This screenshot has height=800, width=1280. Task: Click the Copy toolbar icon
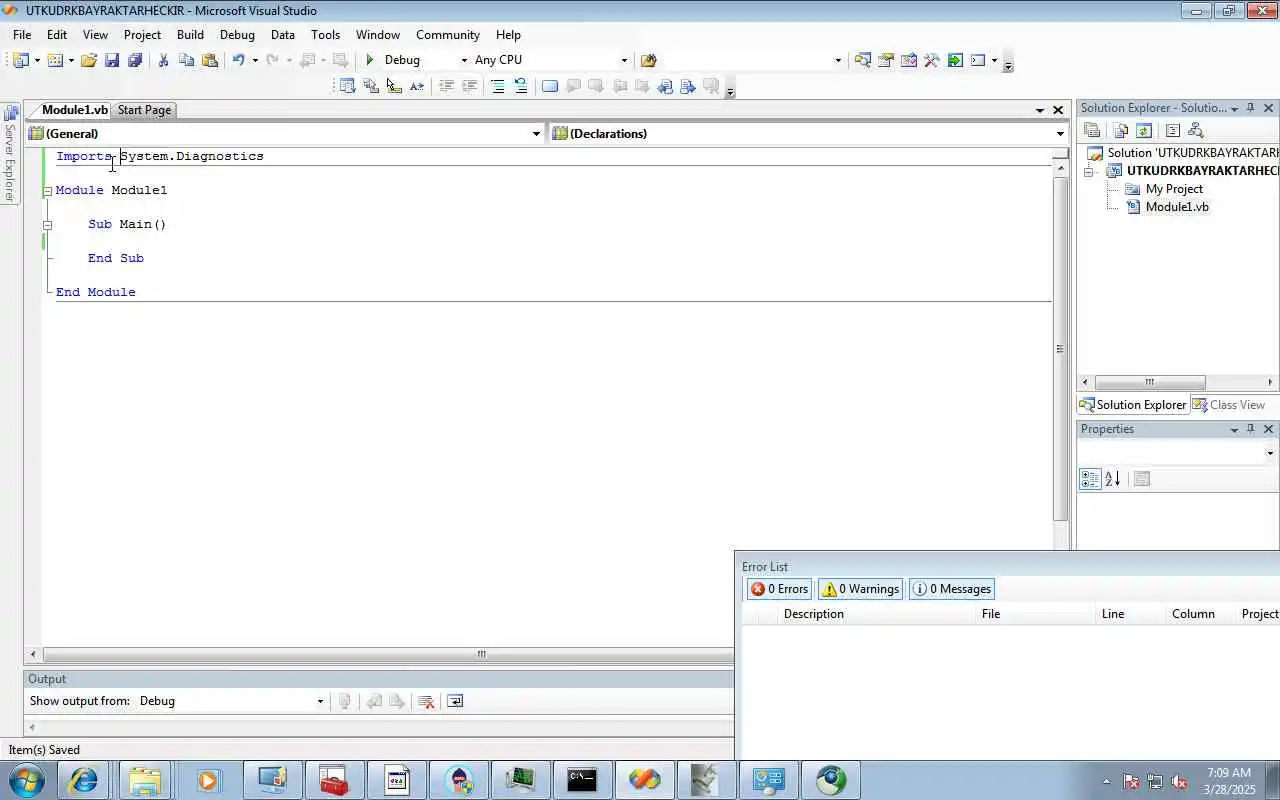tap(186, 60)
